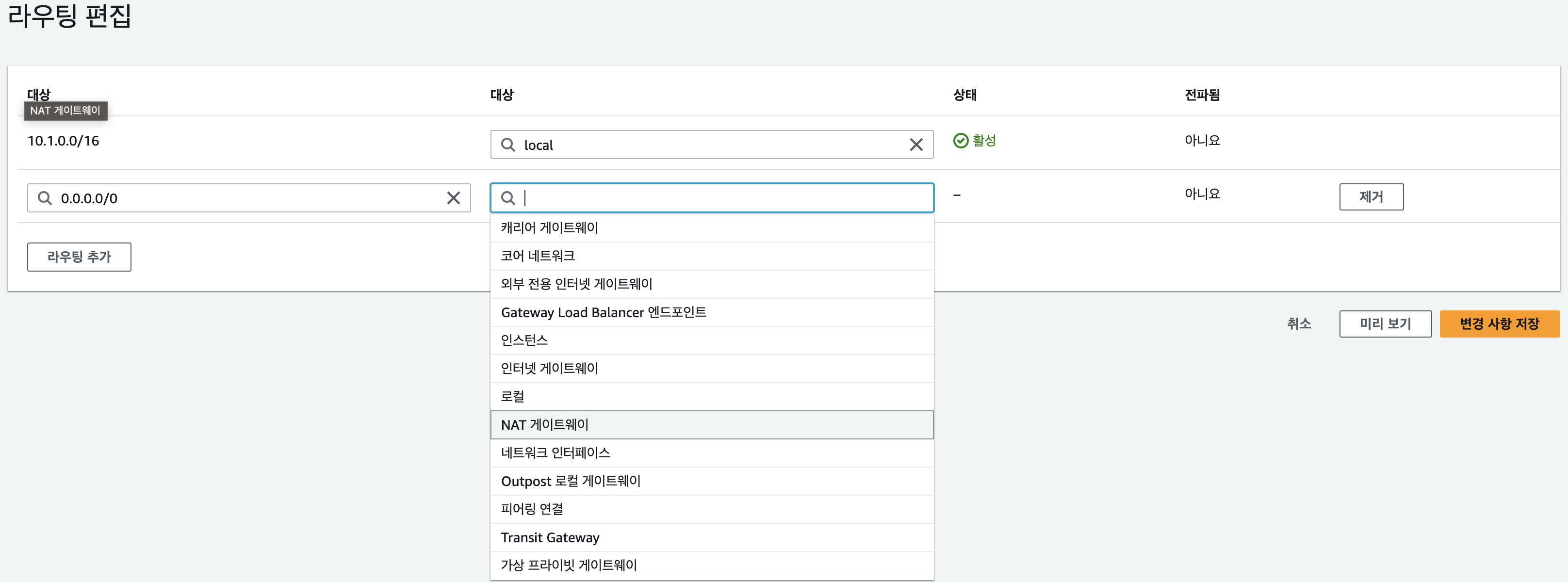The width and height of the screenshot is (1568, 582).
Task: Choose 코어 네트워크 option
Action: [x=712, y=256]
